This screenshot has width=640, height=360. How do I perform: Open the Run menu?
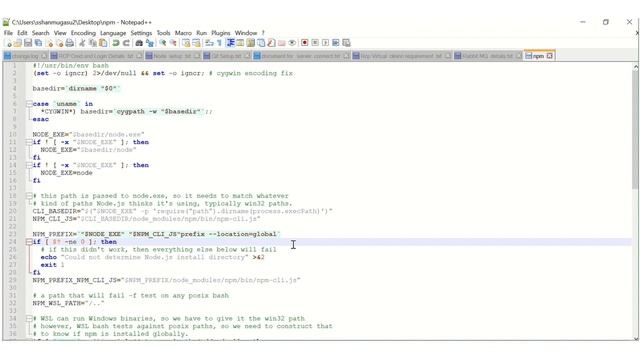click(x=201, y=33)
